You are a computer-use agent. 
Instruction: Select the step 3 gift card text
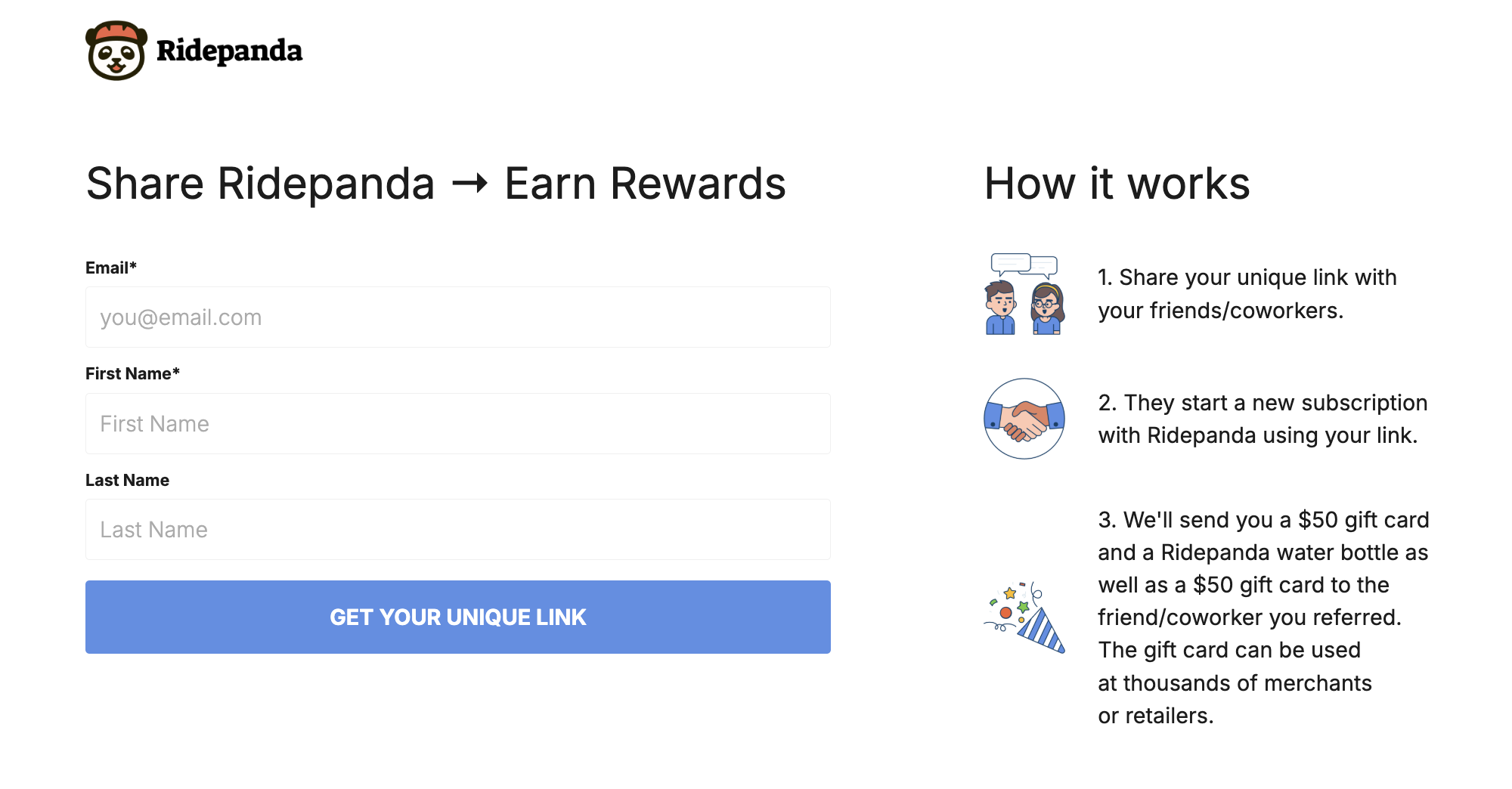[1263, 617]
